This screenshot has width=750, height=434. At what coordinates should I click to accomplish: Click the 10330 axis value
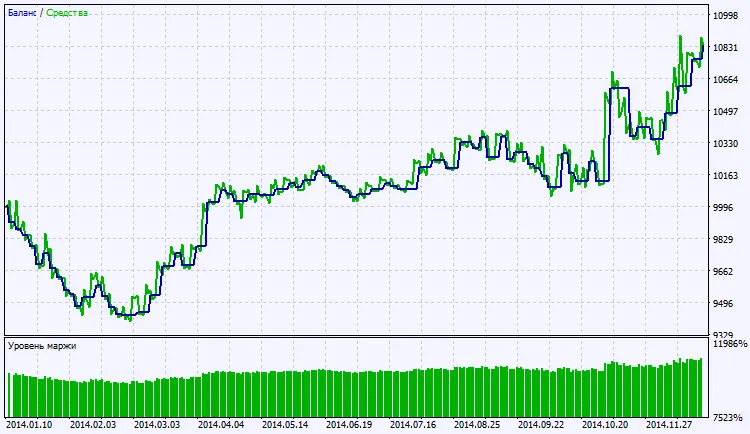727,144
